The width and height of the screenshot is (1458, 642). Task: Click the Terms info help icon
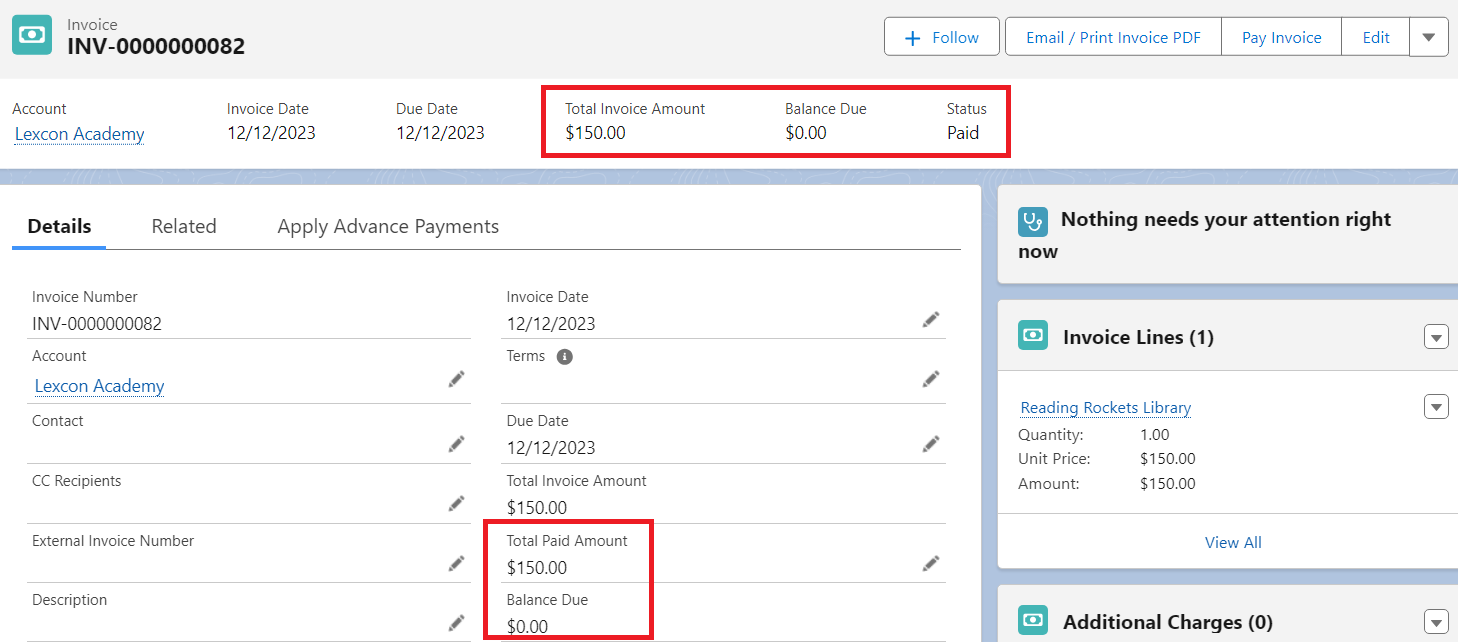pyautogui.click(x=564, y=357)
